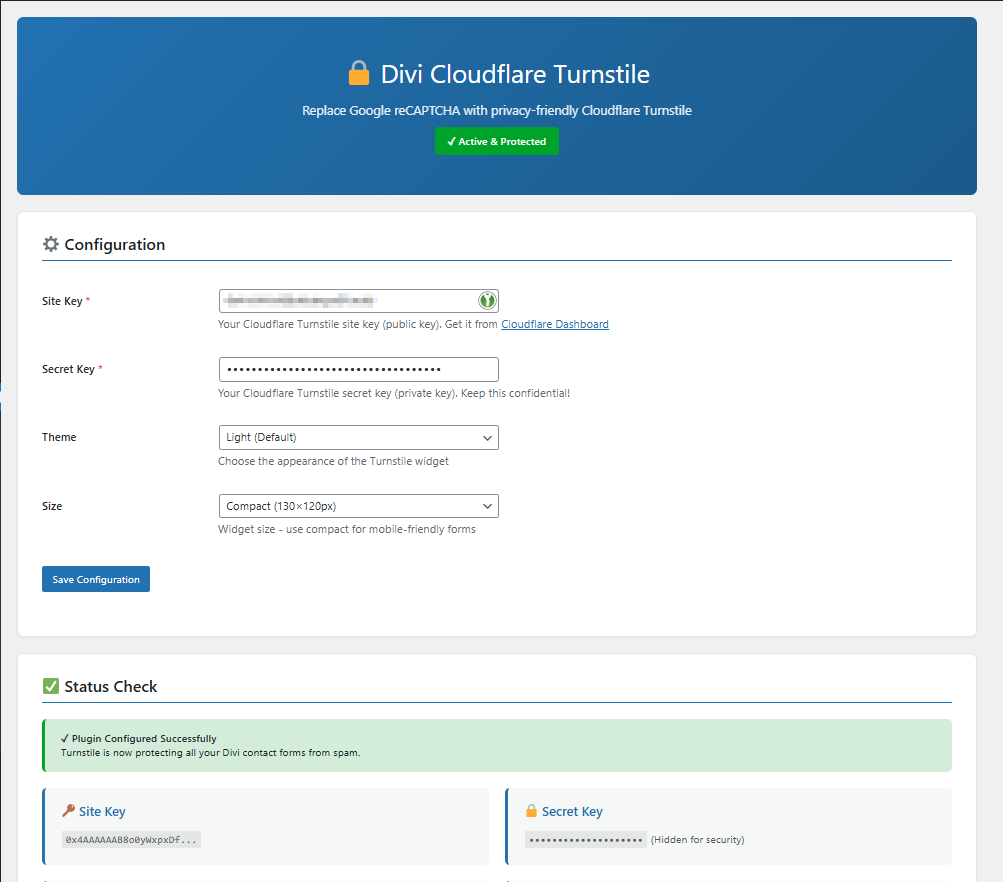The height and width of the screenshot is (882, 1003).
Task: Open the Size dropdown showing Compact
Action: point(358,506)
